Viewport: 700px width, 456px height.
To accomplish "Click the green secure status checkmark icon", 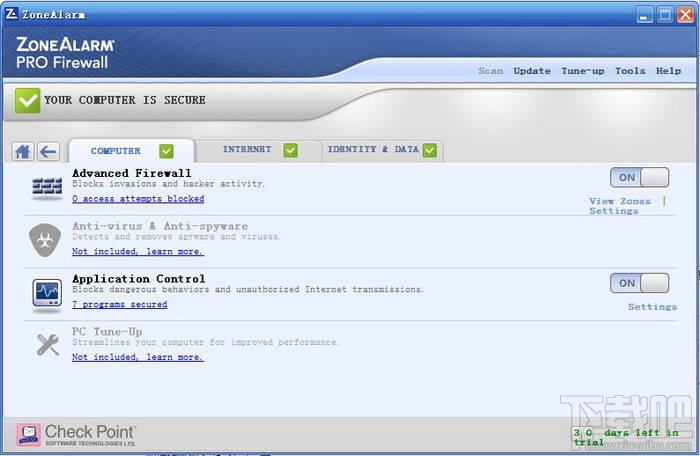I will [x=27, y=100].
